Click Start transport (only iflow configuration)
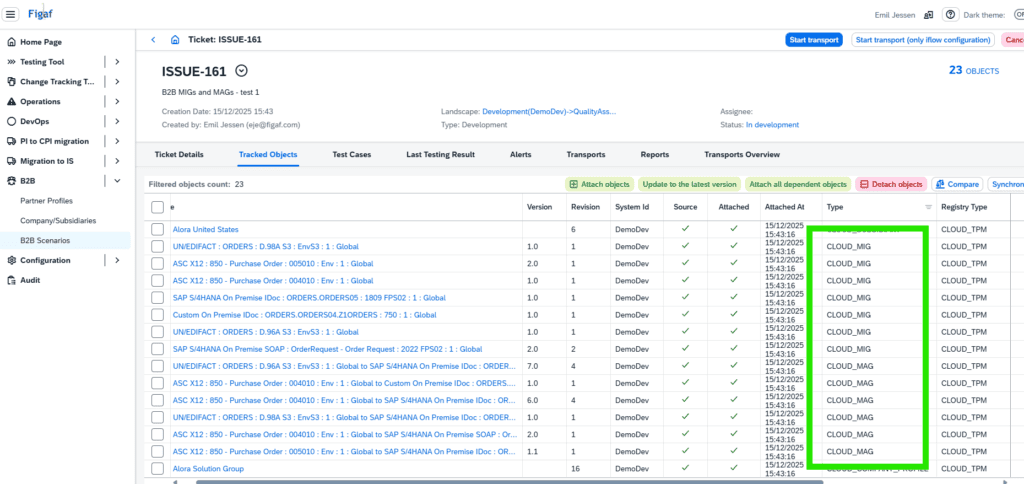Viewport: 1024px width, 484px height. (x=923, y=40)
